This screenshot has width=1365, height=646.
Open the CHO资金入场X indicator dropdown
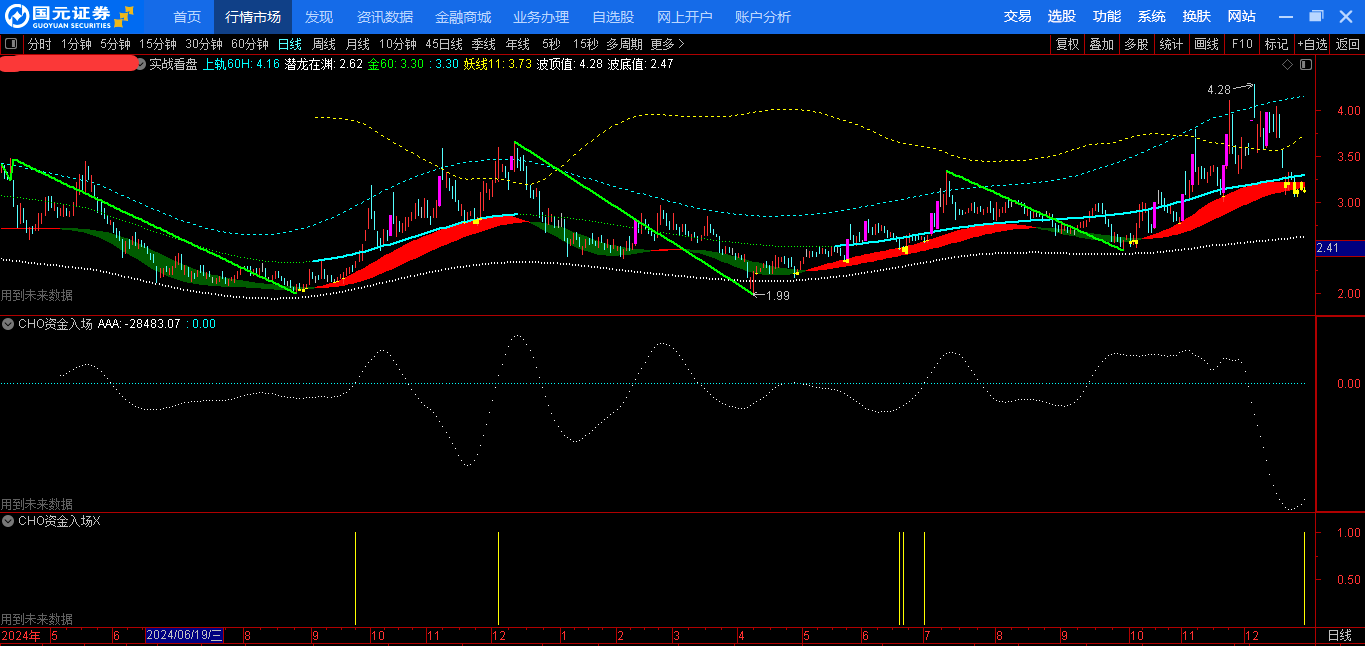coord(8,521)
